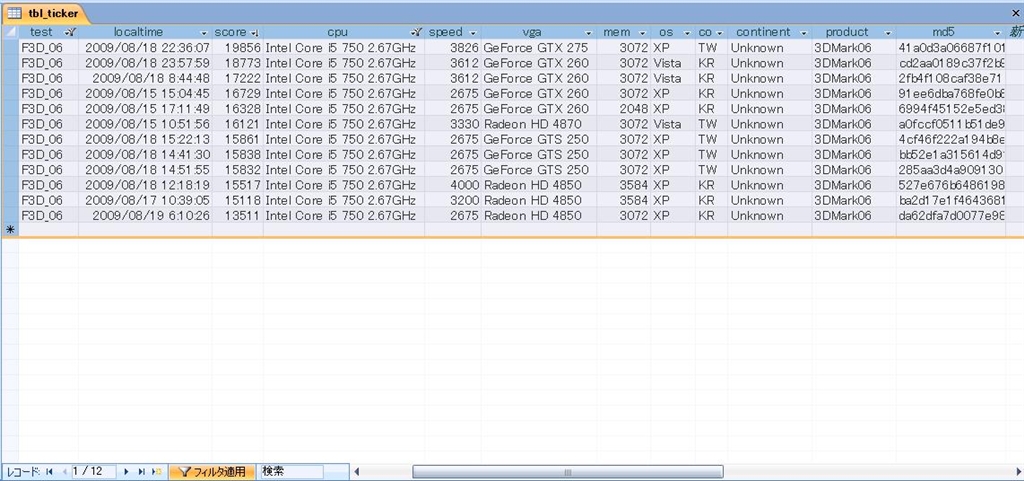Click speed cell 4000
The width and height of the screenshot is (1024, 481).
(x=453, y=185)
